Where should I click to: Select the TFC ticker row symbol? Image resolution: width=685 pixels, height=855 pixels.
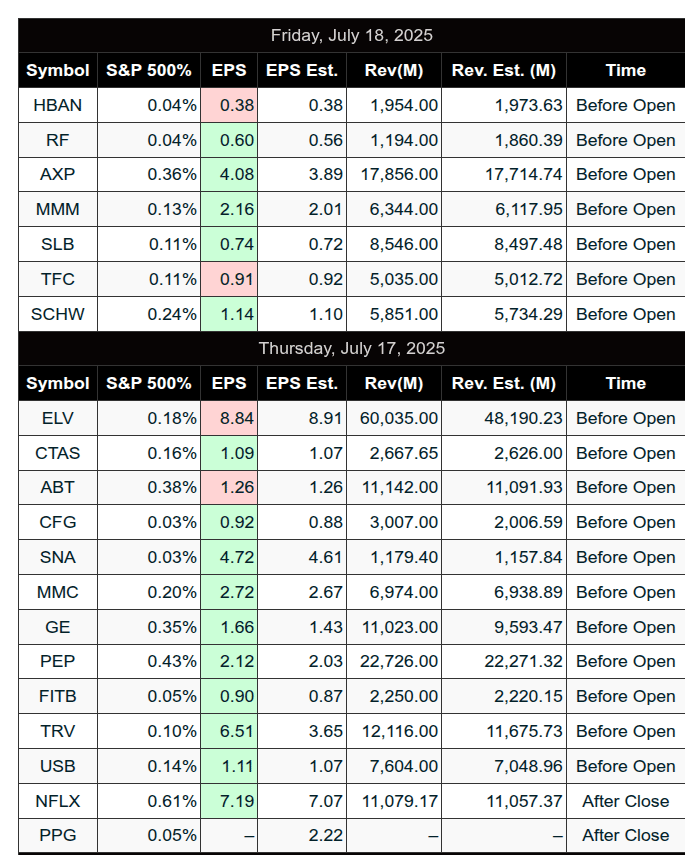click(58, 279)
